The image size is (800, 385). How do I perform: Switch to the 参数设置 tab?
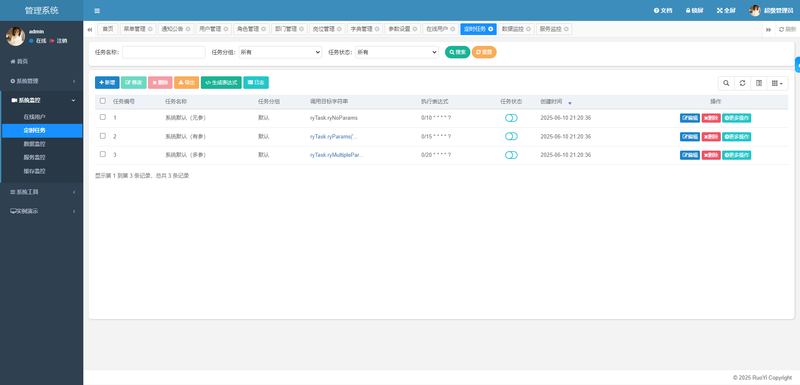pyautogui.click(x=403, y=29)
